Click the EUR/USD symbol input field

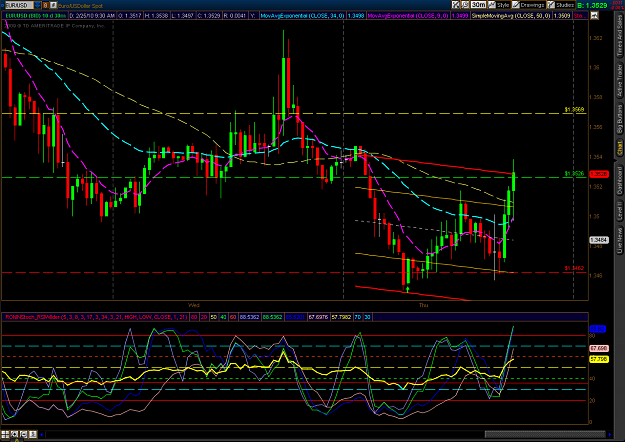[19, 5]
